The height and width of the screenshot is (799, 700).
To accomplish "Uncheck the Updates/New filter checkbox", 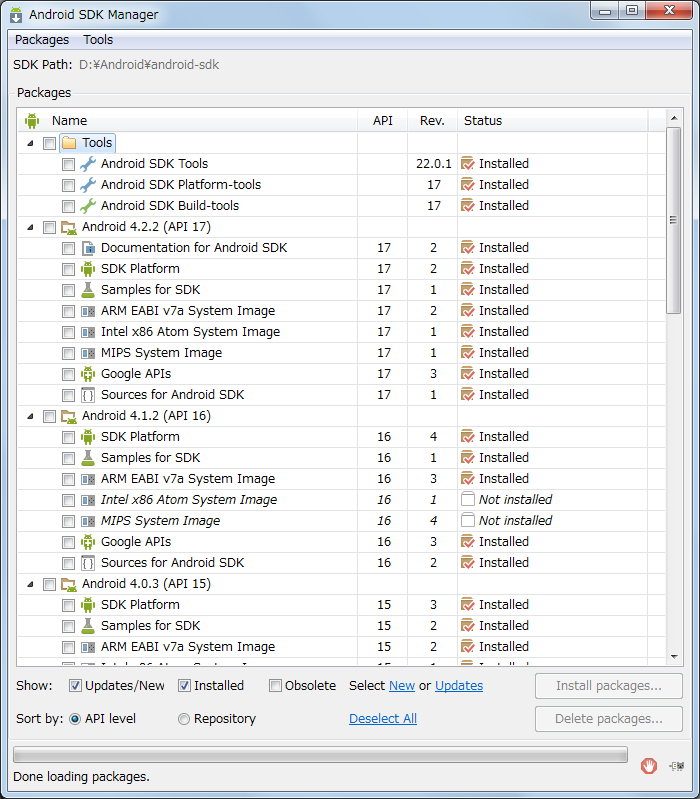I will [x=76, y=686].
